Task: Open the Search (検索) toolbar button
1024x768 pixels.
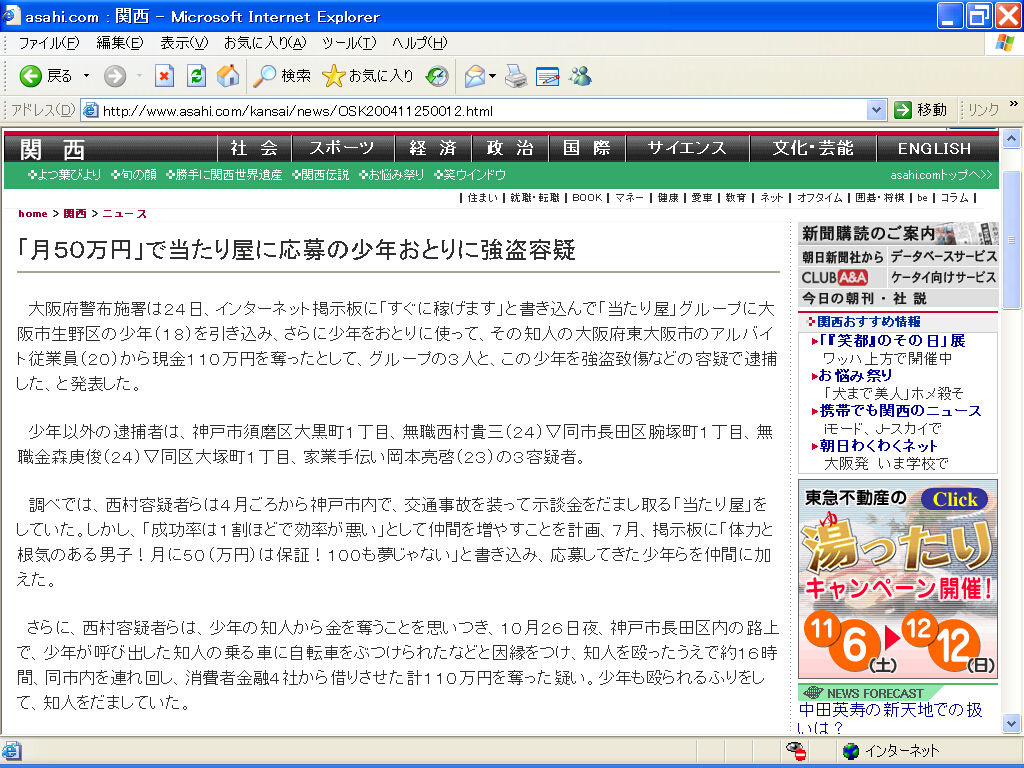Action: pos(282,76)
